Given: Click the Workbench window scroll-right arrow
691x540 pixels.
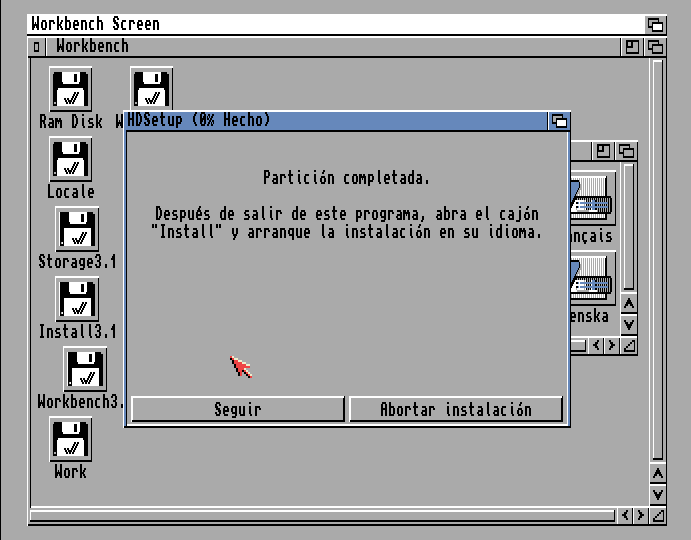Looking at the screenshot, I should pos(638,516).
